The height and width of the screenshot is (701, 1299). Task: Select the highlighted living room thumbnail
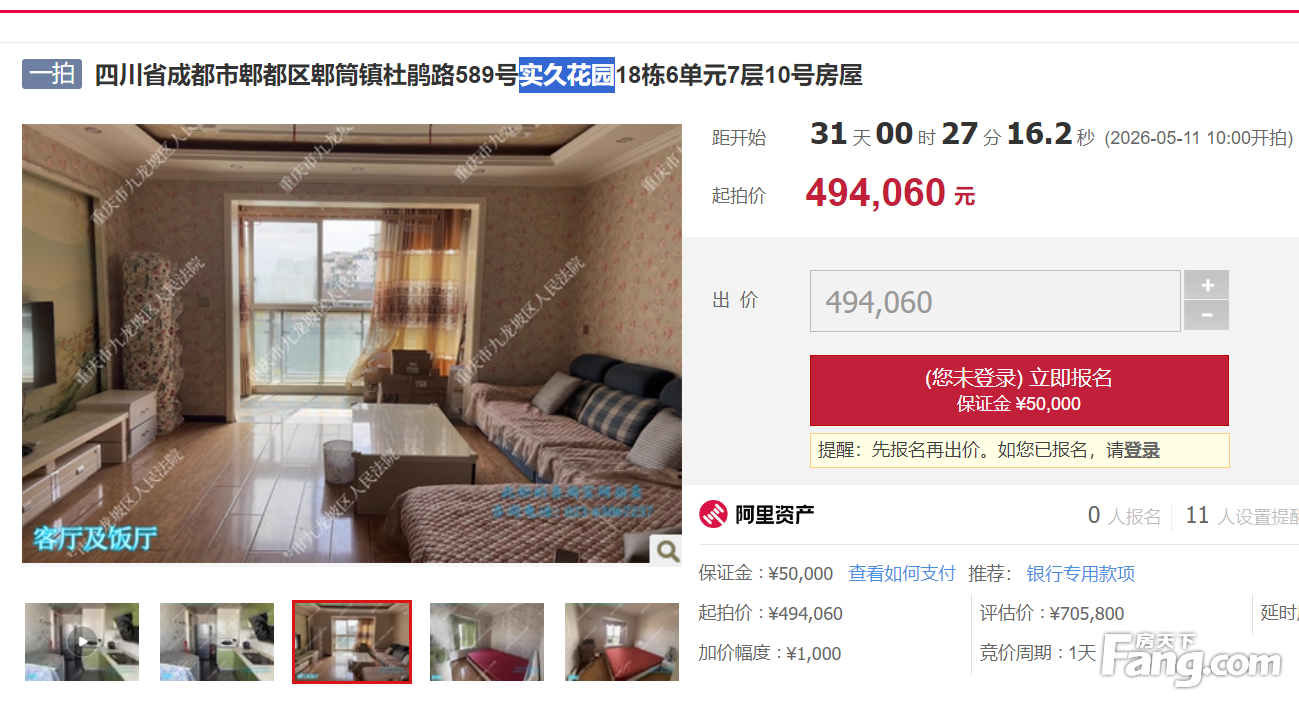352,642
